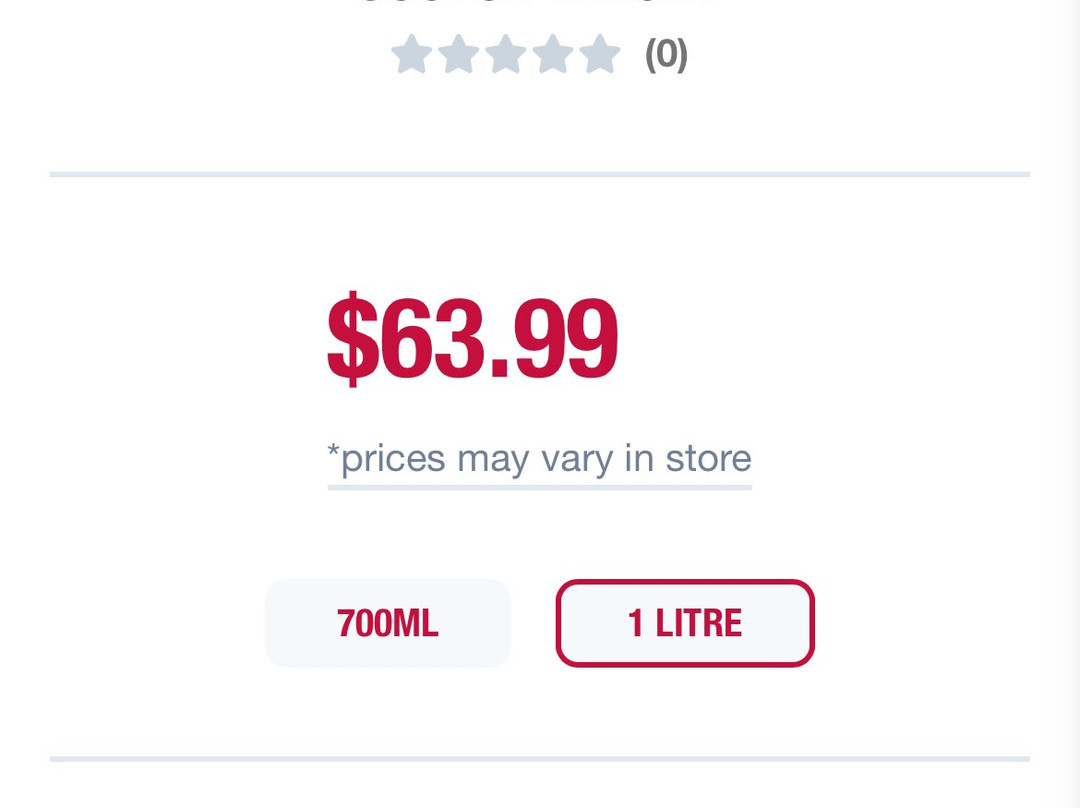Select the 700ML size option
1080x808 pixels.
coord(388,623)
